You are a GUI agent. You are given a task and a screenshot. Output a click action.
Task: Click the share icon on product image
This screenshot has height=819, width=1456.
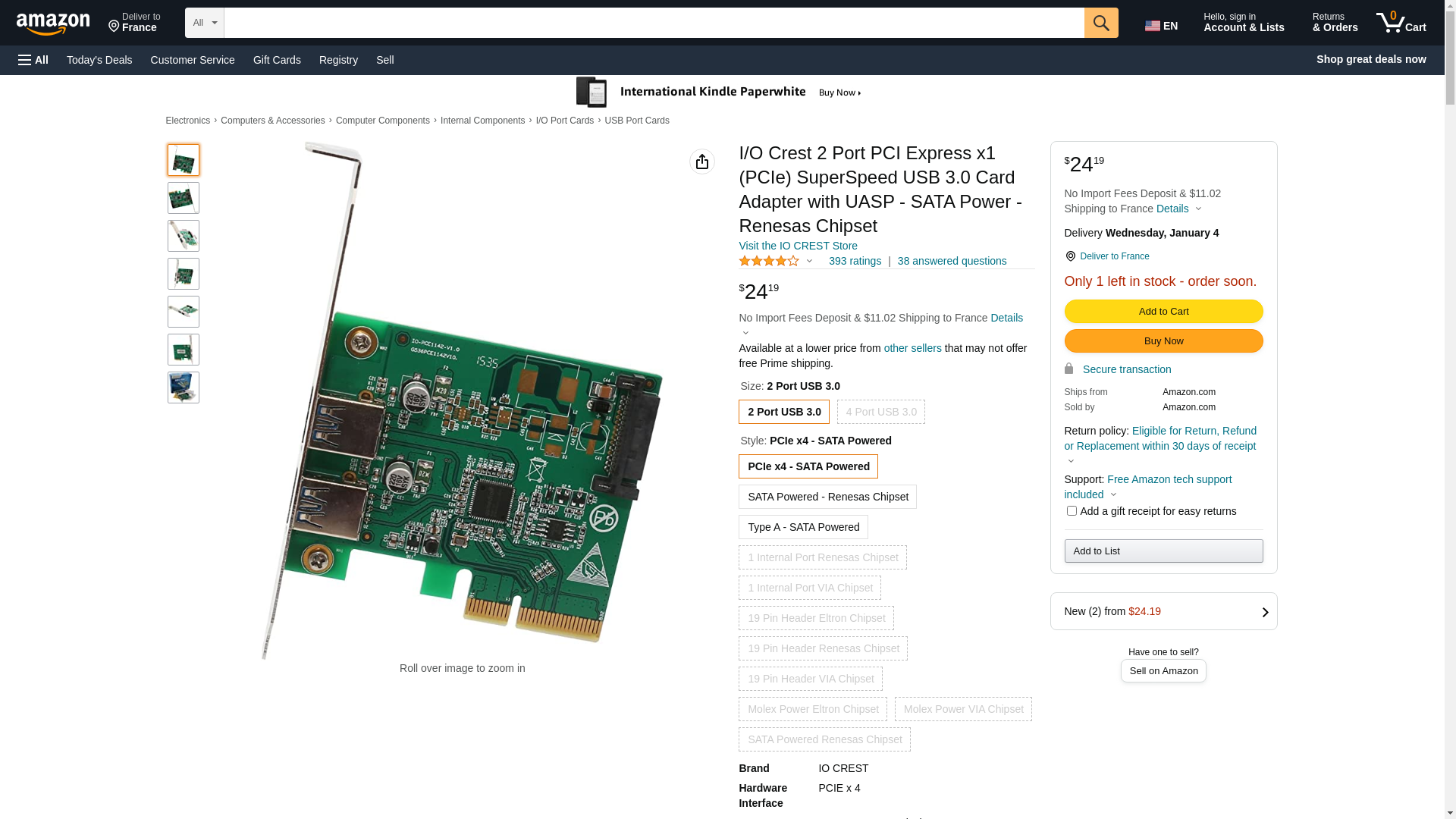701,162
